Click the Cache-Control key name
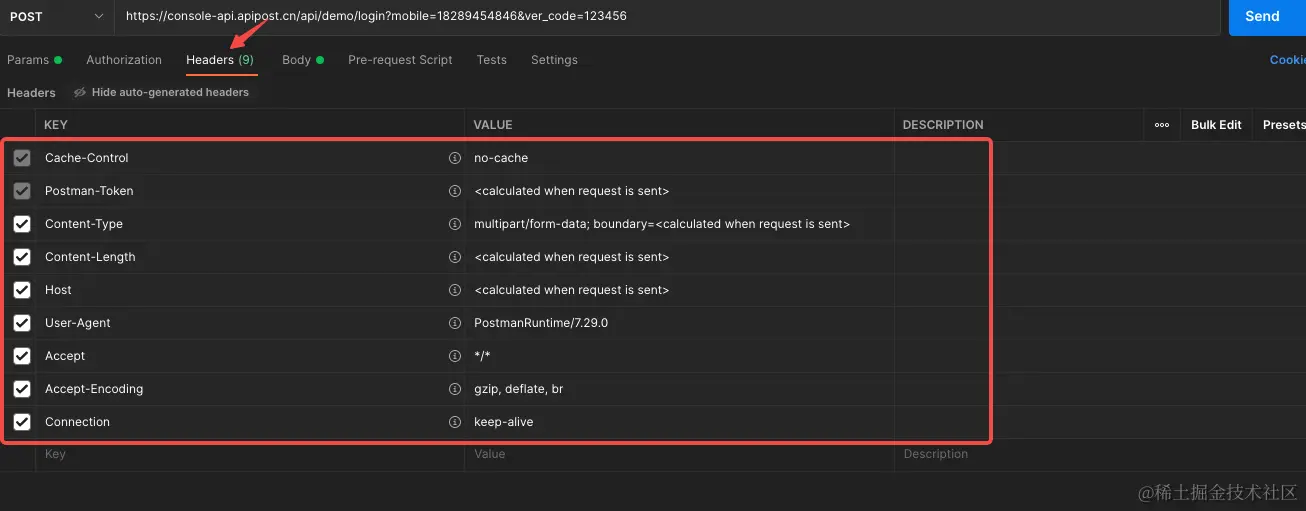This screenshot has width=1306, height=511. (87, 158)
